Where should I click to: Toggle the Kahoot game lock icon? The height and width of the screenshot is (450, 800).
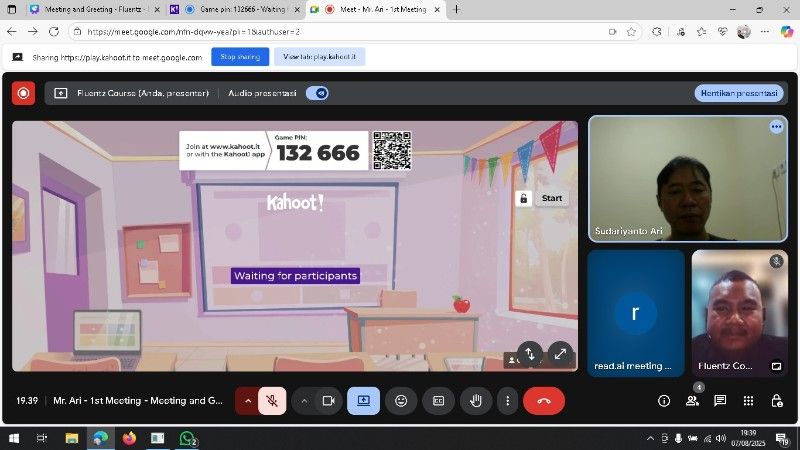click(x=523, y=198)
